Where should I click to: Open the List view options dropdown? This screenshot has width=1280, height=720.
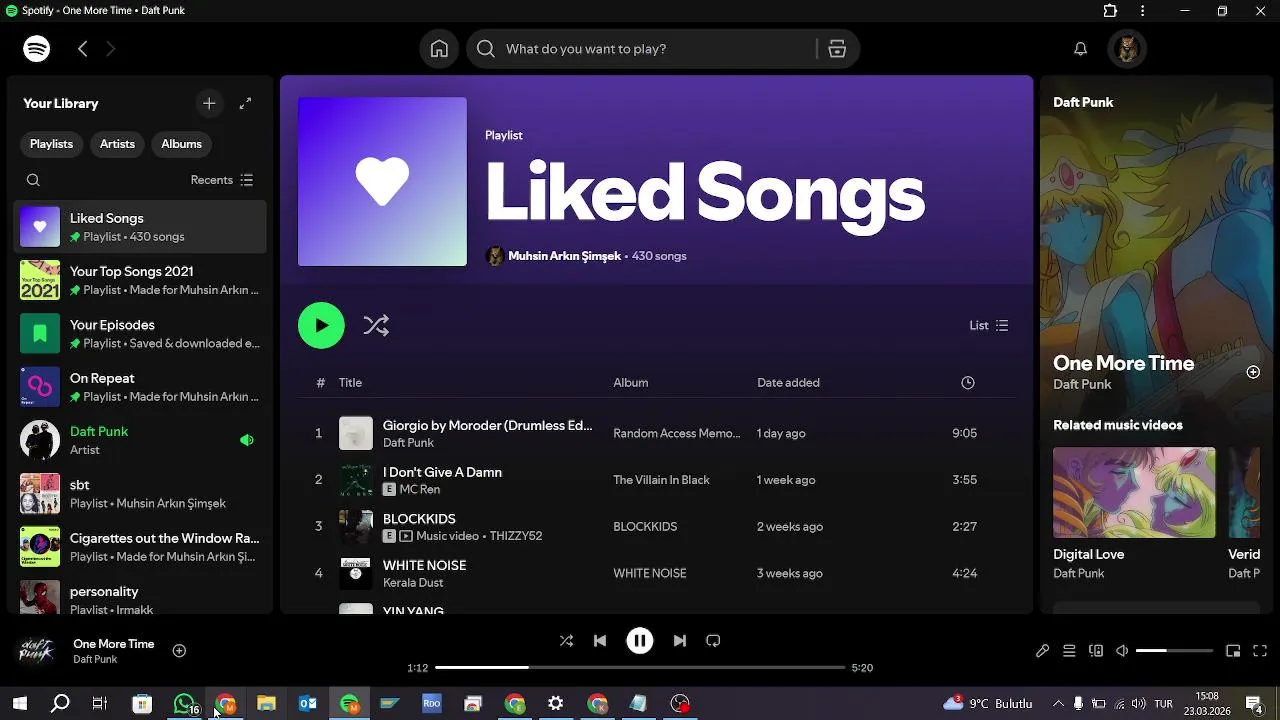pyautogui.click(x=989, y=325)
